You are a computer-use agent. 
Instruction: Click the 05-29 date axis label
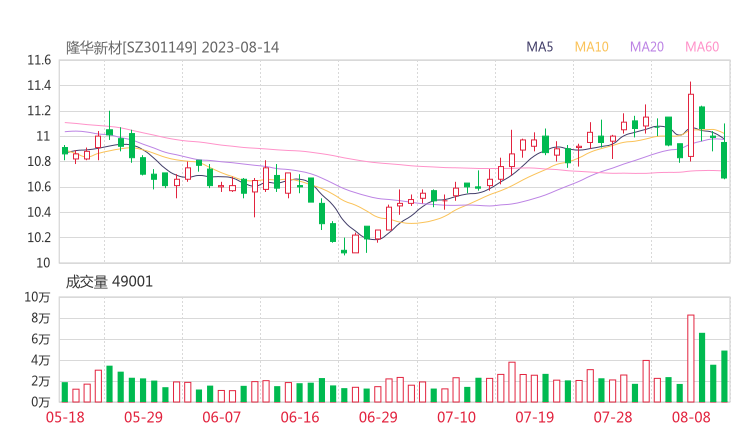[143, 417]
